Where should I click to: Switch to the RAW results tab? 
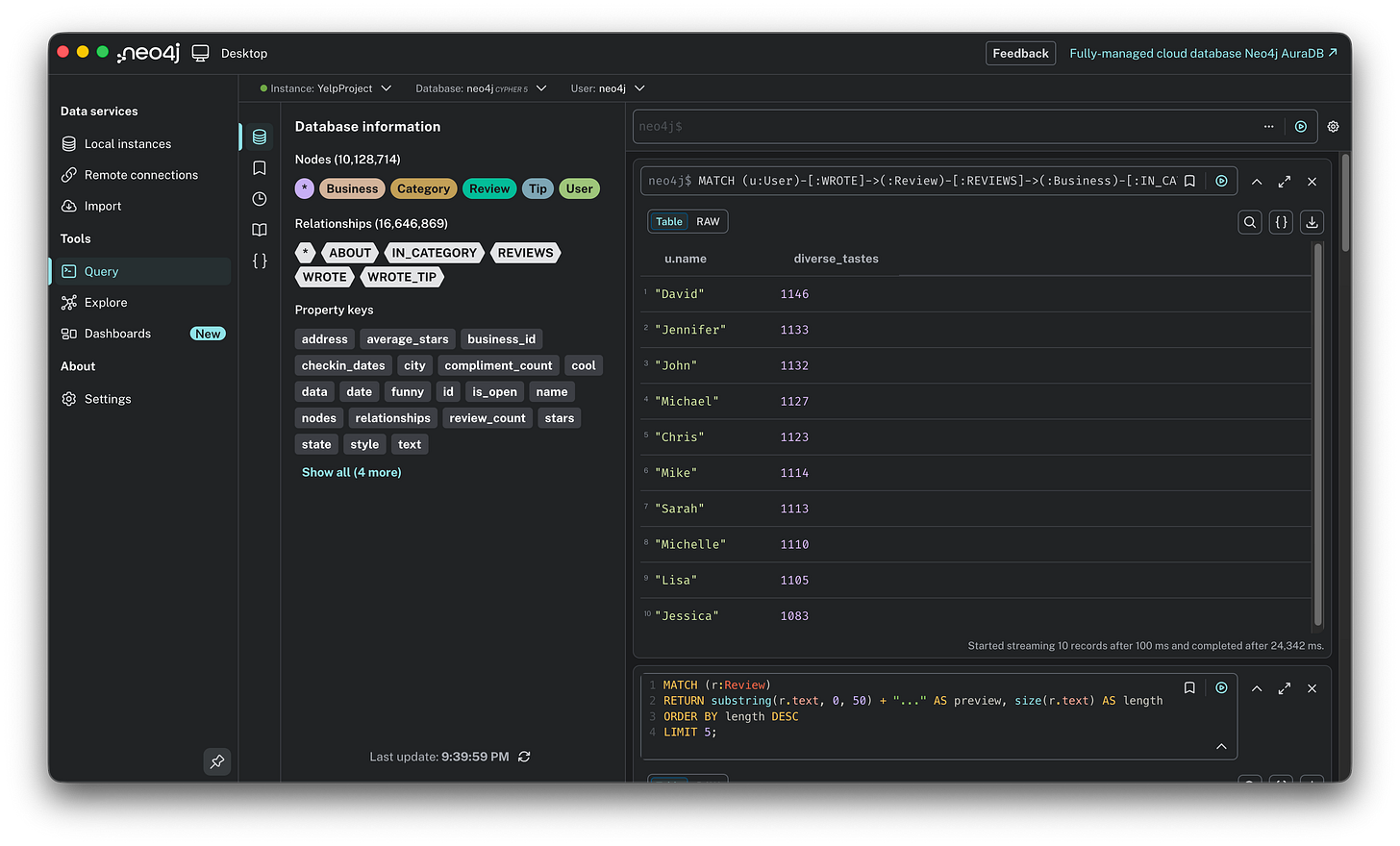pos(708,221)
